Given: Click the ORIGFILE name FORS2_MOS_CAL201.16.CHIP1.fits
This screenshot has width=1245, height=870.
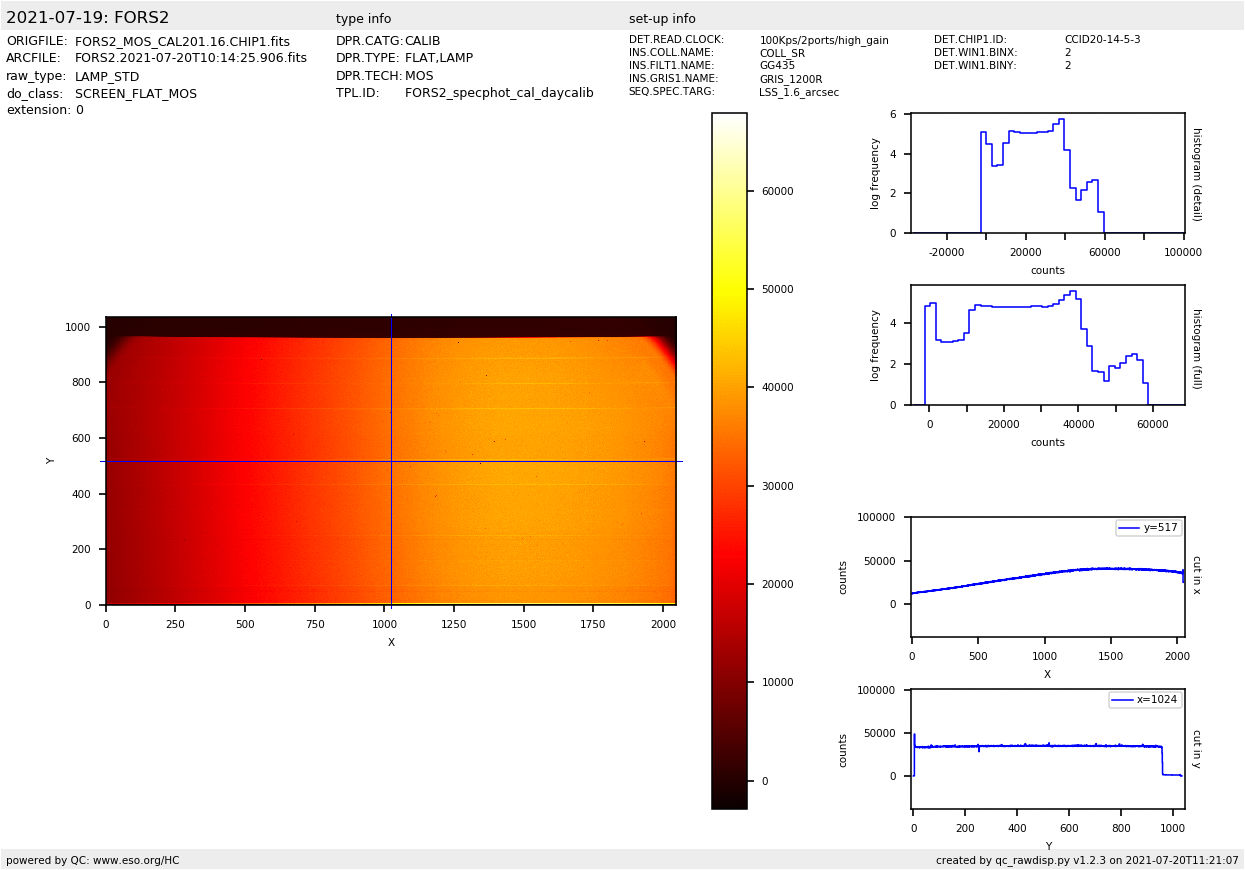Looking at the screenshot, I should (x=182, y=42).
